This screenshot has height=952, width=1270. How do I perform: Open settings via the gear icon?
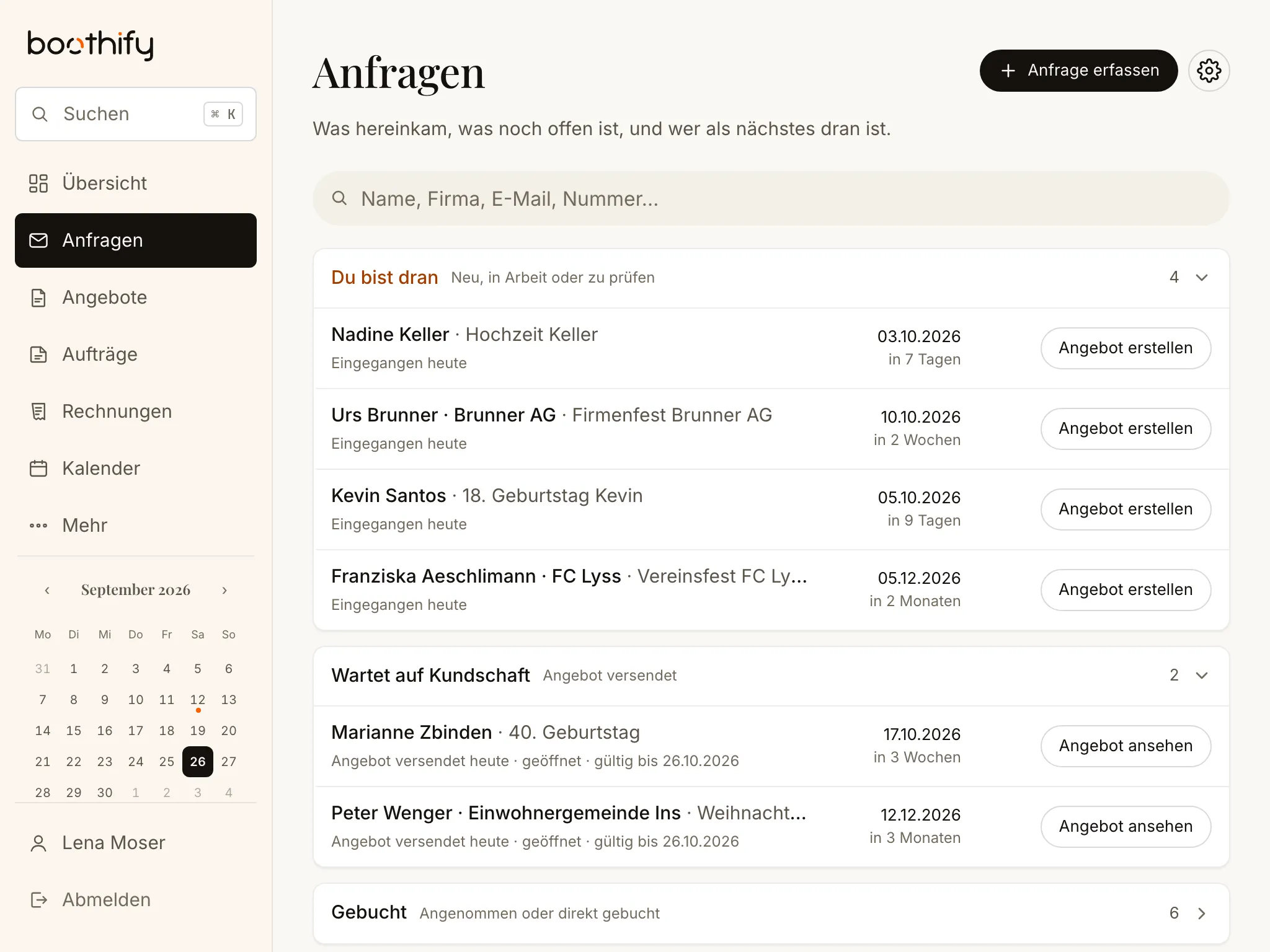1209,71
